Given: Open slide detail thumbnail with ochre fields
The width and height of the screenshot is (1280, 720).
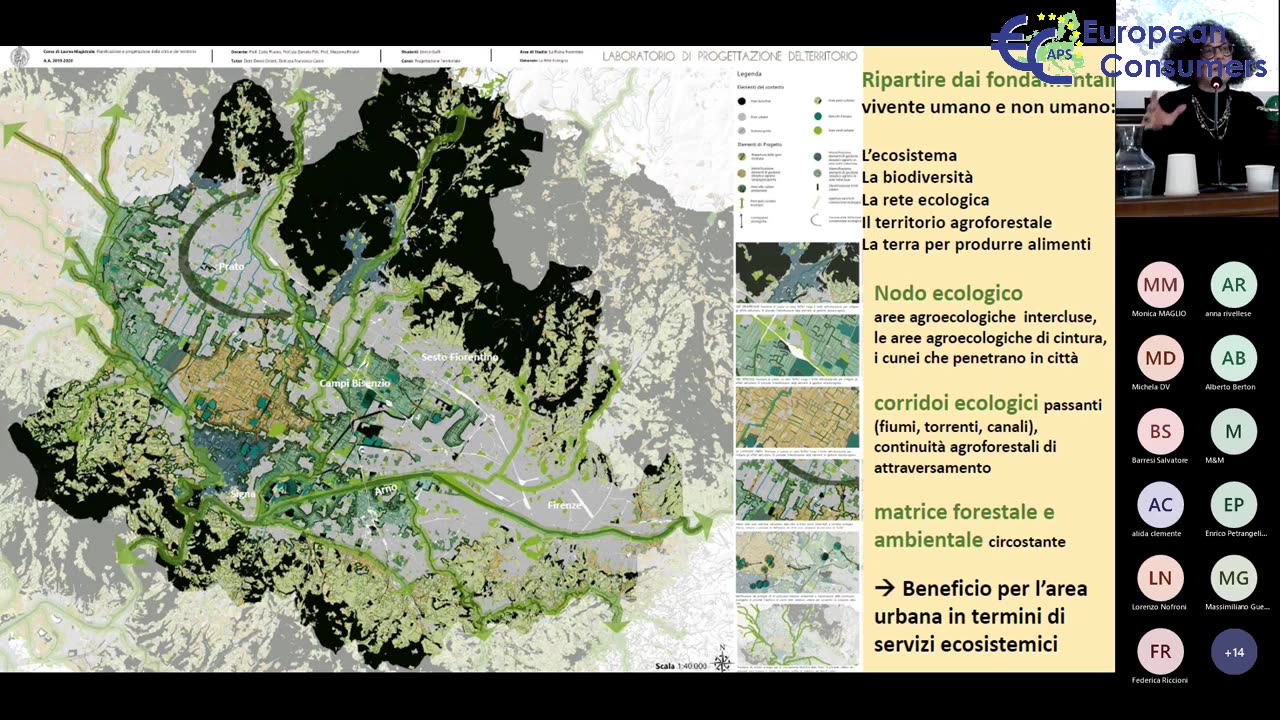Looking at the screenshot, I should [x=797, y=418].
